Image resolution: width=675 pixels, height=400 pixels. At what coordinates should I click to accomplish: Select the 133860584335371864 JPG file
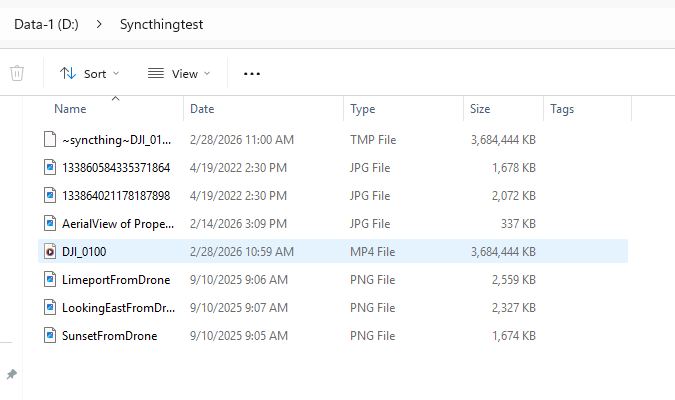coord(115,167)
